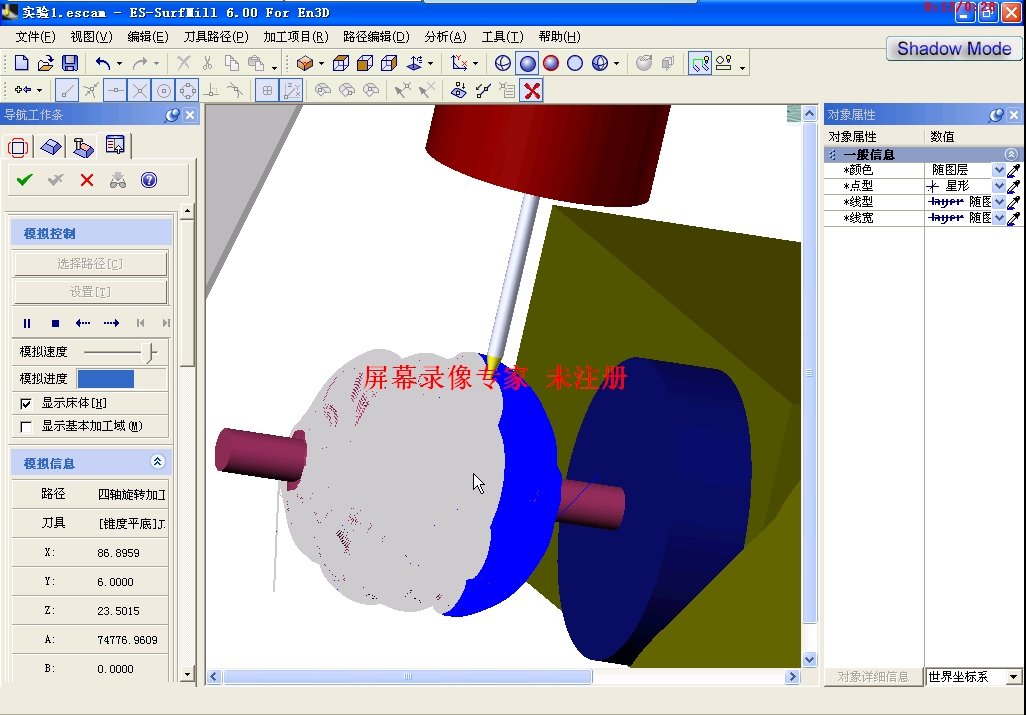Select the shaded brown box view icon

[365, 63]
